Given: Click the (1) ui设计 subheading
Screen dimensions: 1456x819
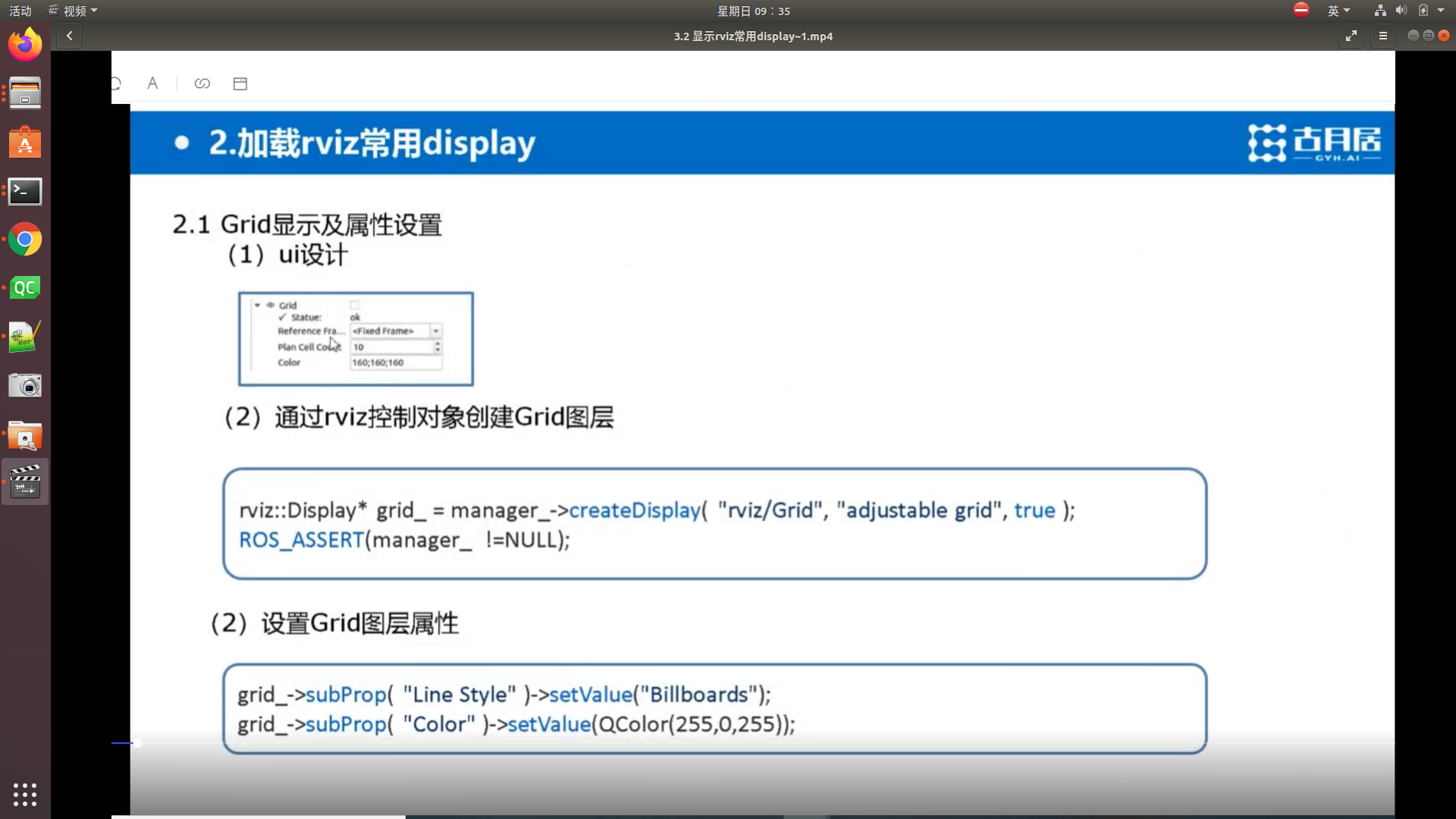Looking at the screenshot, I should (x=287, y=255).
